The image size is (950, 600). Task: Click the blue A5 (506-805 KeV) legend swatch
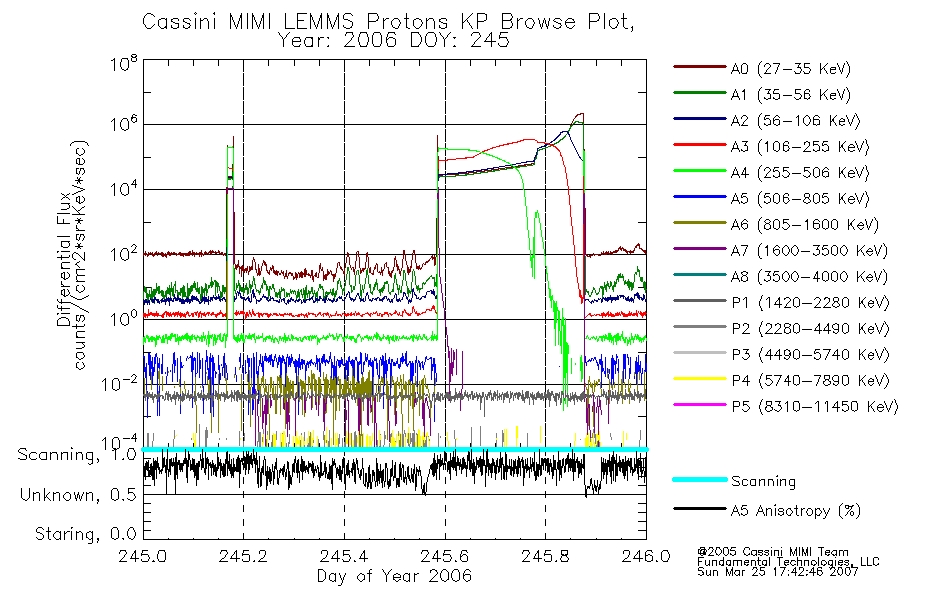click(x=700, y=197)
